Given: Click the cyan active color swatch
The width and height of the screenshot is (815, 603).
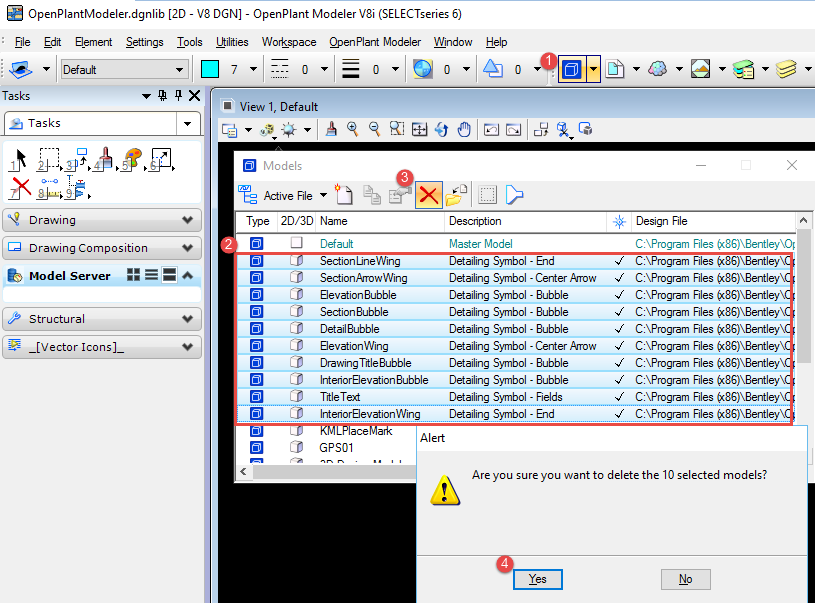Looking at the screenshot, I should [x=210, y=69].
